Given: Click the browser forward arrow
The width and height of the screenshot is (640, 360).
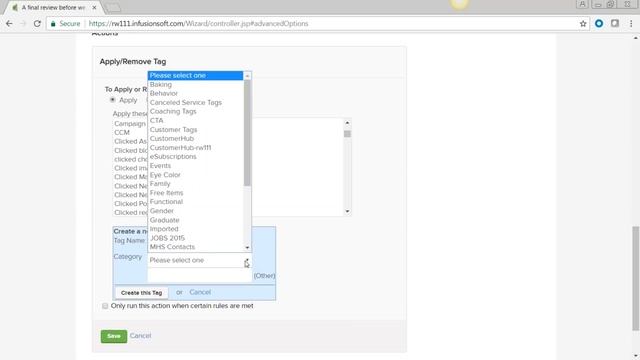Looking at the screenshot, I should tap(23, 24).
